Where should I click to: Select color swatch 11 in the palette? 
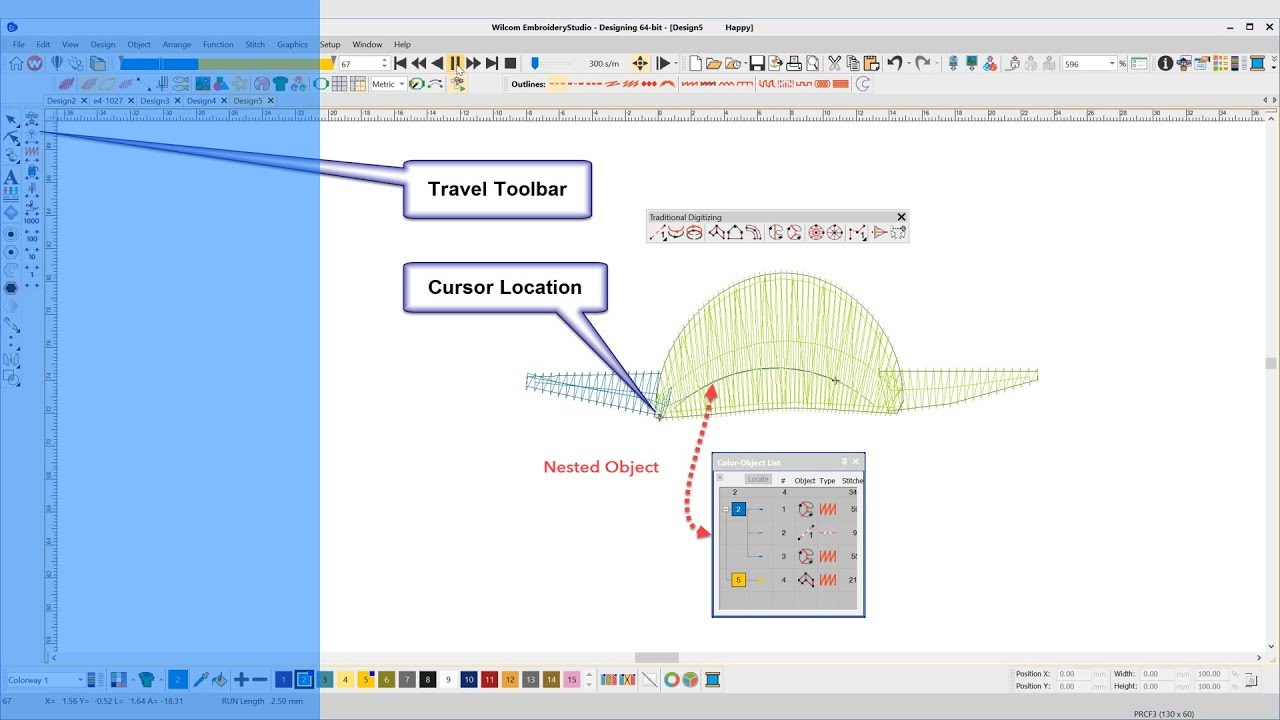(x=489, y=680)
